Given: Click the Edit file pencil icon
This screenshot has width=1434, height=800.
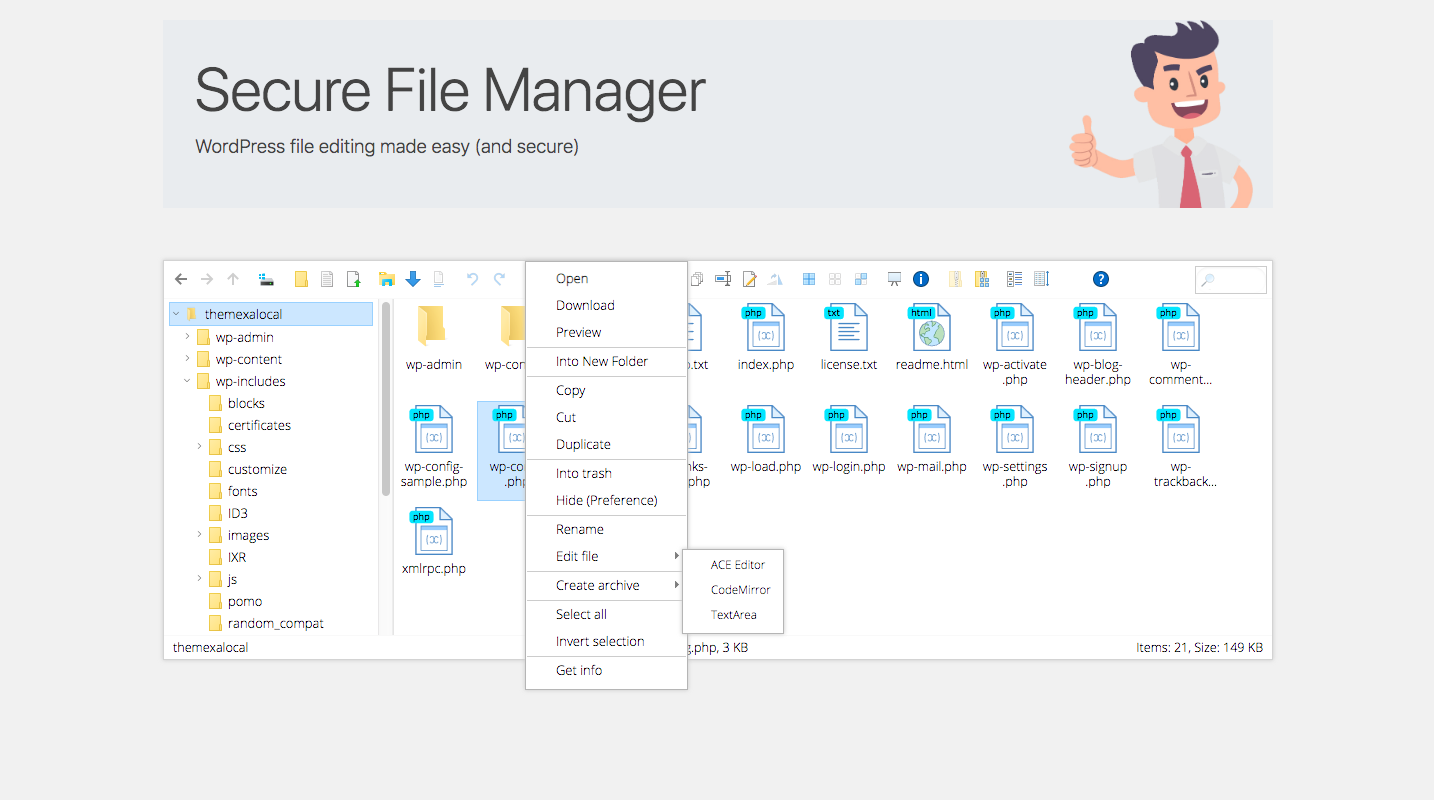Looking at the screenshot, I should tap(749, 279).
